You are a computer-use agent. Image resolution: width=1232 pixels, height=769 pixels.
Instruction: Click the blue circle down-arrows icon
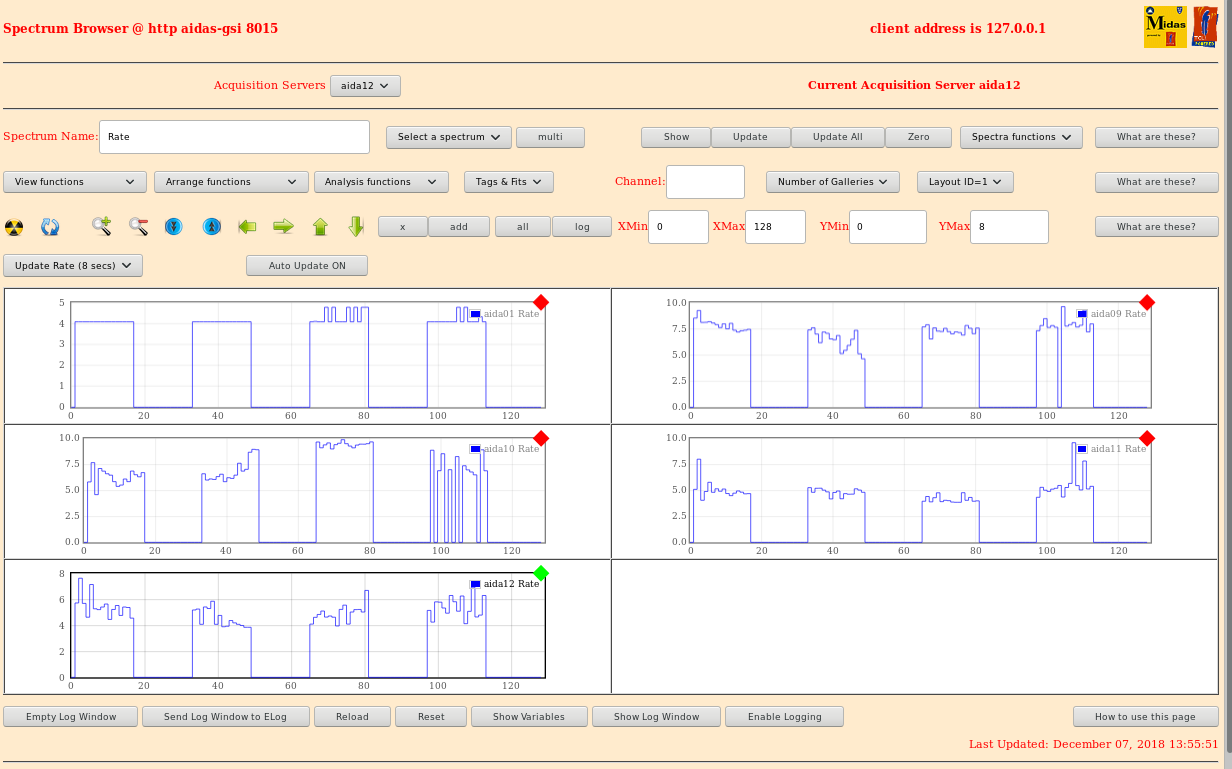173,227
